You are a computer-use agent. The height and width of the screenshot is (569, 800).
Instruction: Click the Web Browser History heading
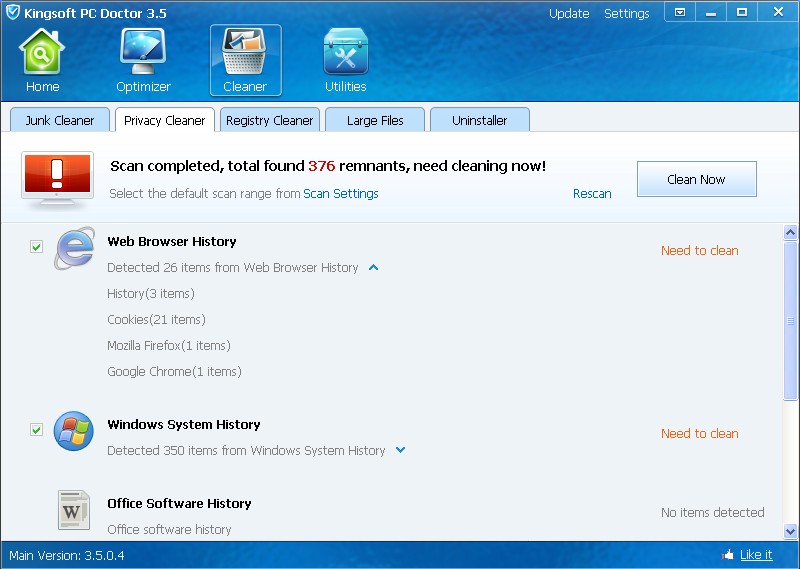pos(172,241)
